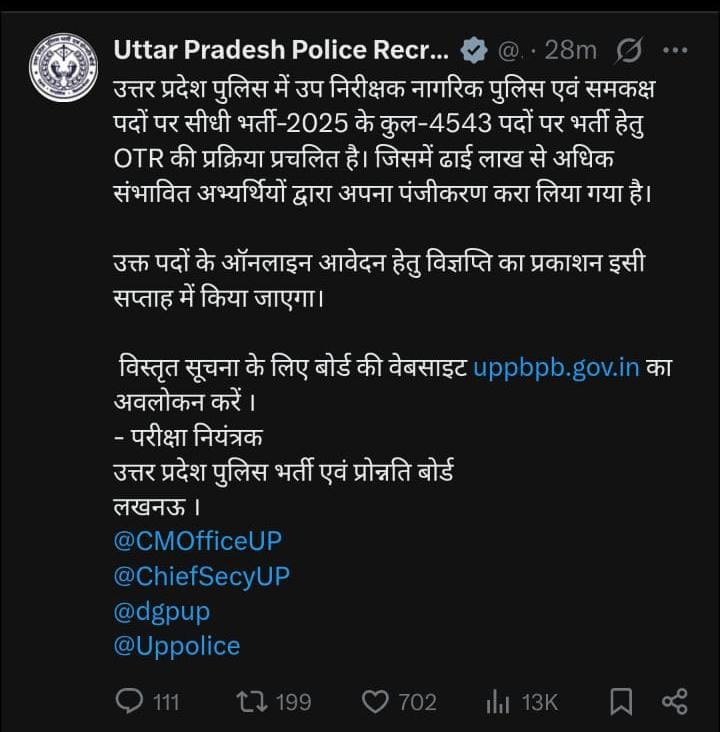Open the three-dot more options menu
Viewport: 720px width, 732px height.
[676, 50]
